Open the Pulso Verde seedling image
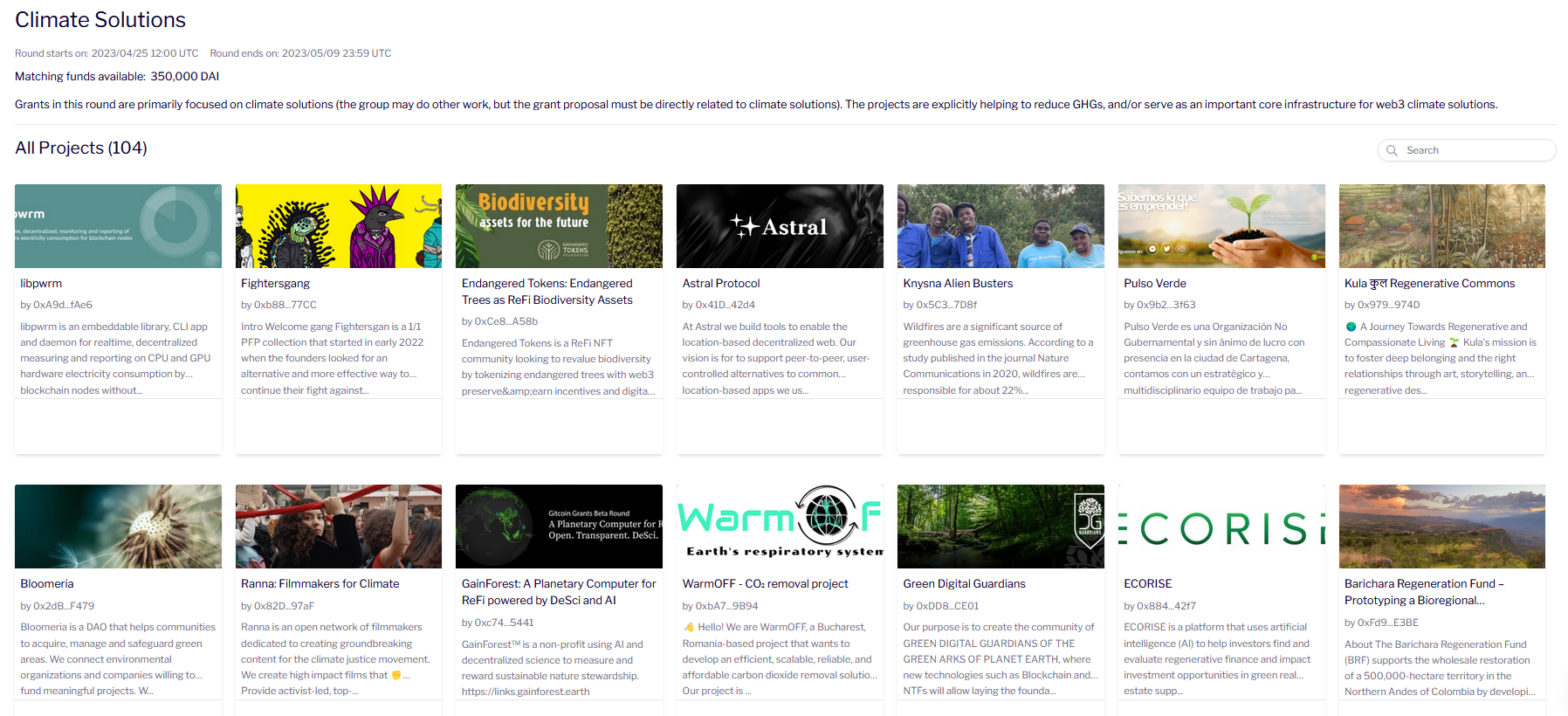1568x716 pixels. 1221,226
